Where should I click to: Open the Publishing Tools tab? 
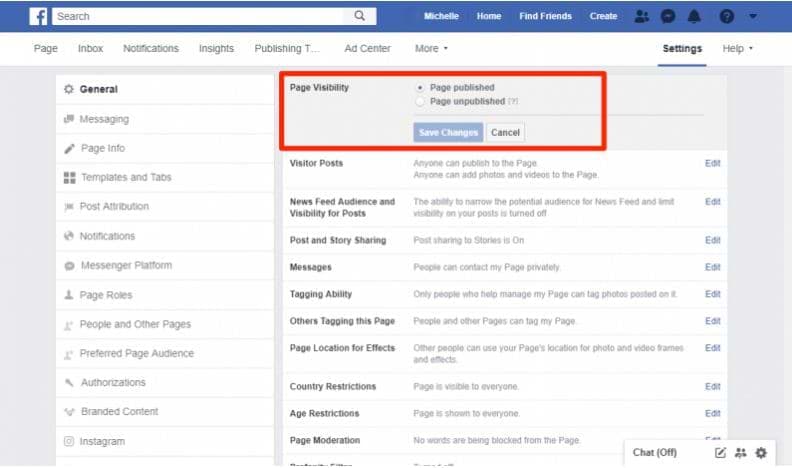click(286, 48)
